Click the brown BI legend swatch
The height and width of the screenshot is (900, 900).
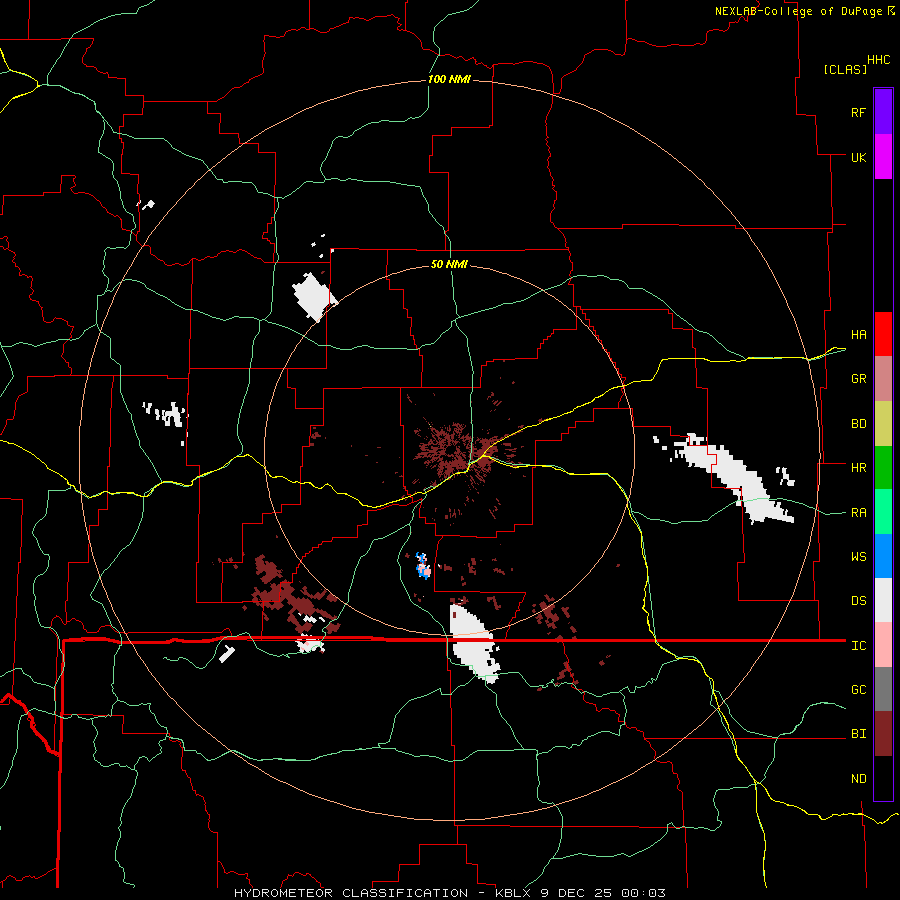tap(883, 734)
